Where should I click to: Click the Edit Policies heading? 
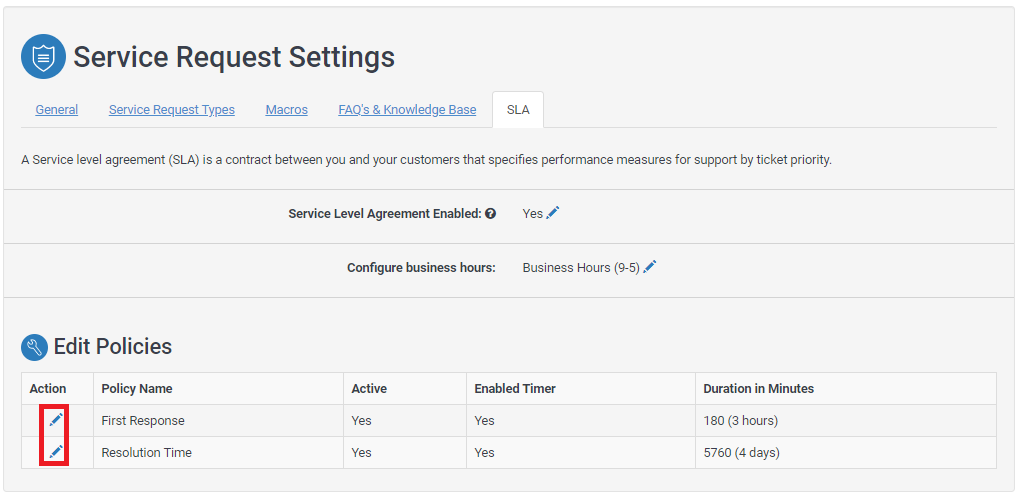112,346
